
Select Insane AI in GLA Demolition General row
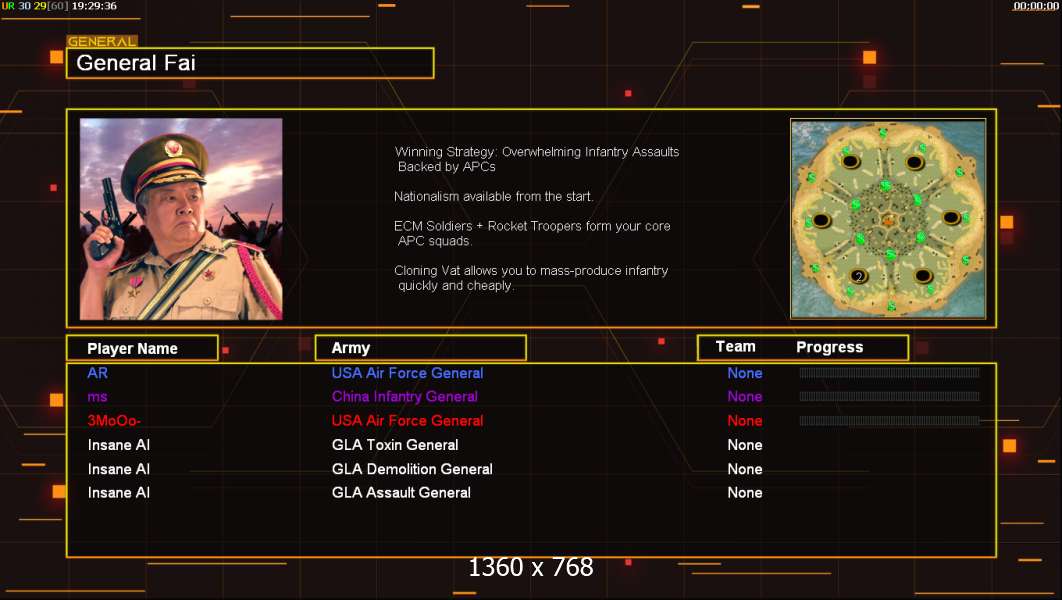(x=119, y=469)
